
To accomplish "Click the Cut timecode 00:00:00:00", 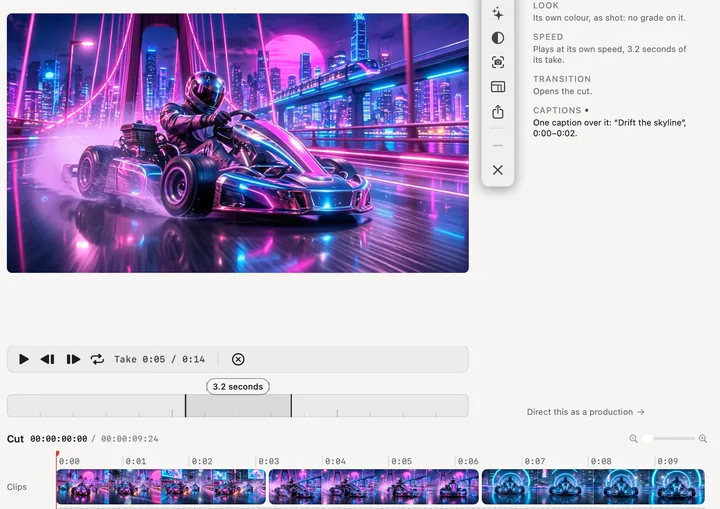I will pyautogui.click(x=59, y=439).
